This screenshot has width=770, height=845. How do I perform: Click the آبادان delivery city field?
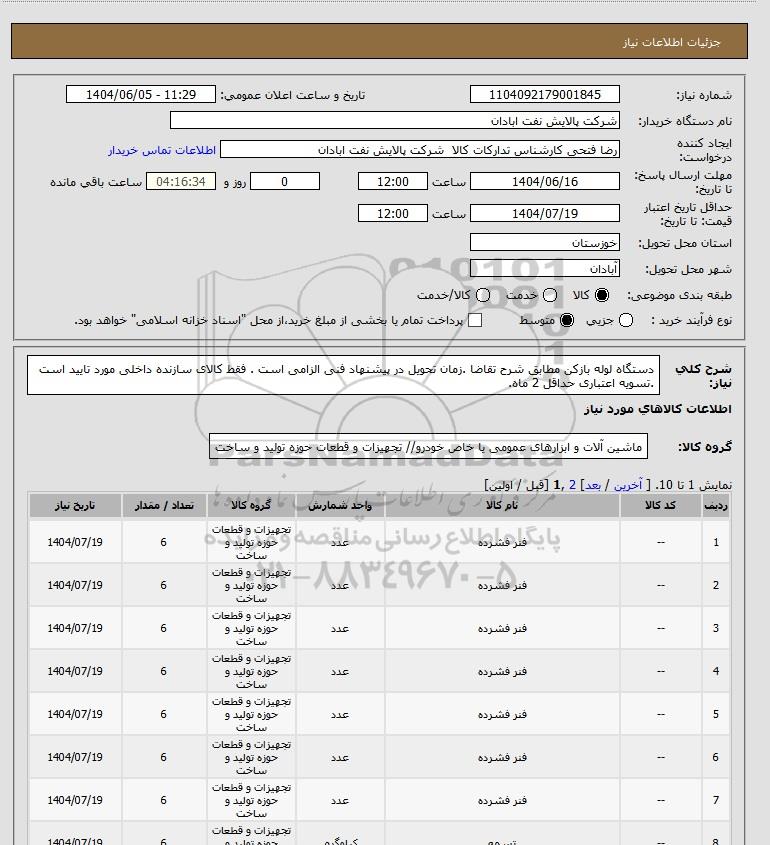545,268
